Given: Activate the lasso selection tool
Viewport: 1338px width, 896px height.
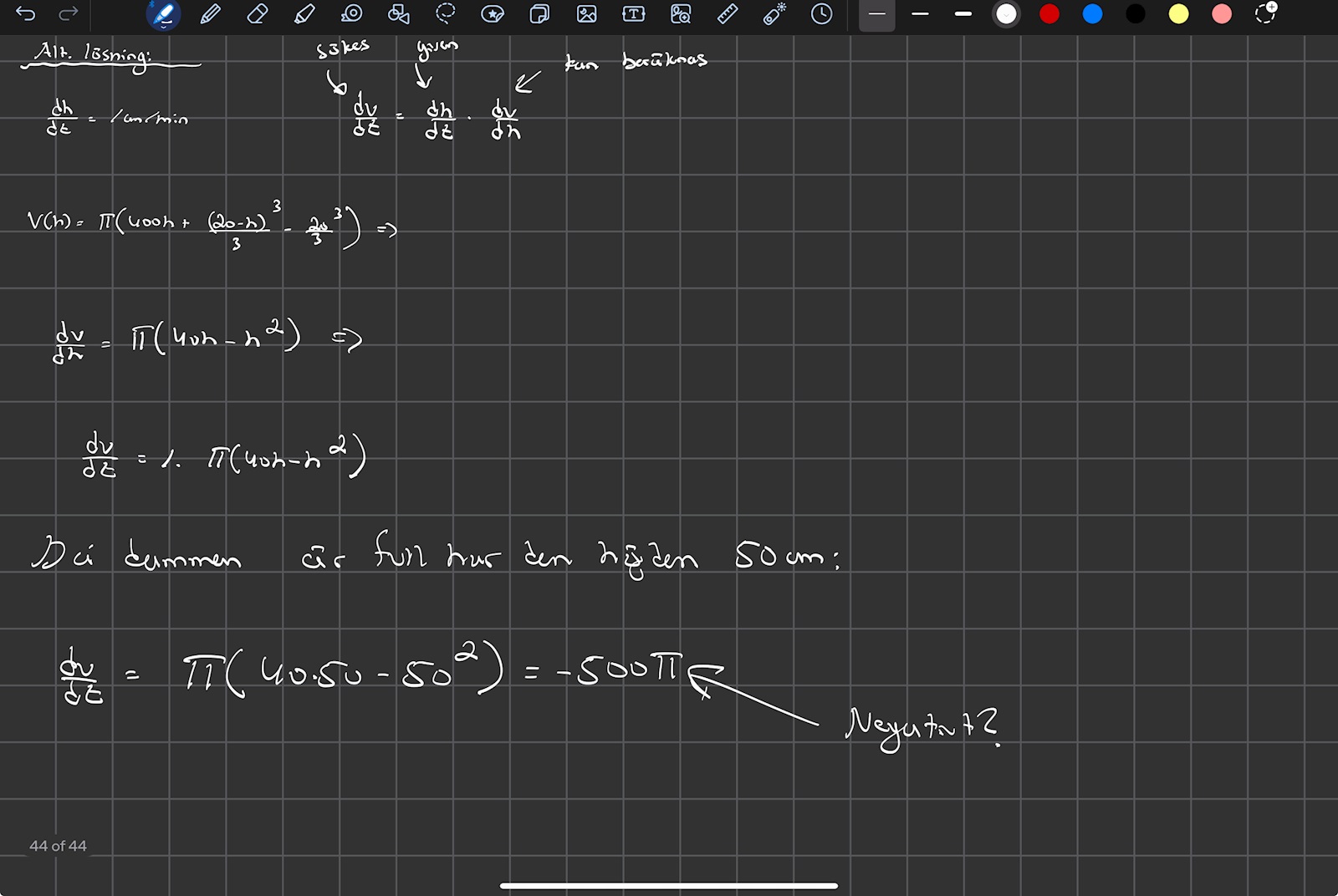Looking at the screenshot, I should (446, 14).
